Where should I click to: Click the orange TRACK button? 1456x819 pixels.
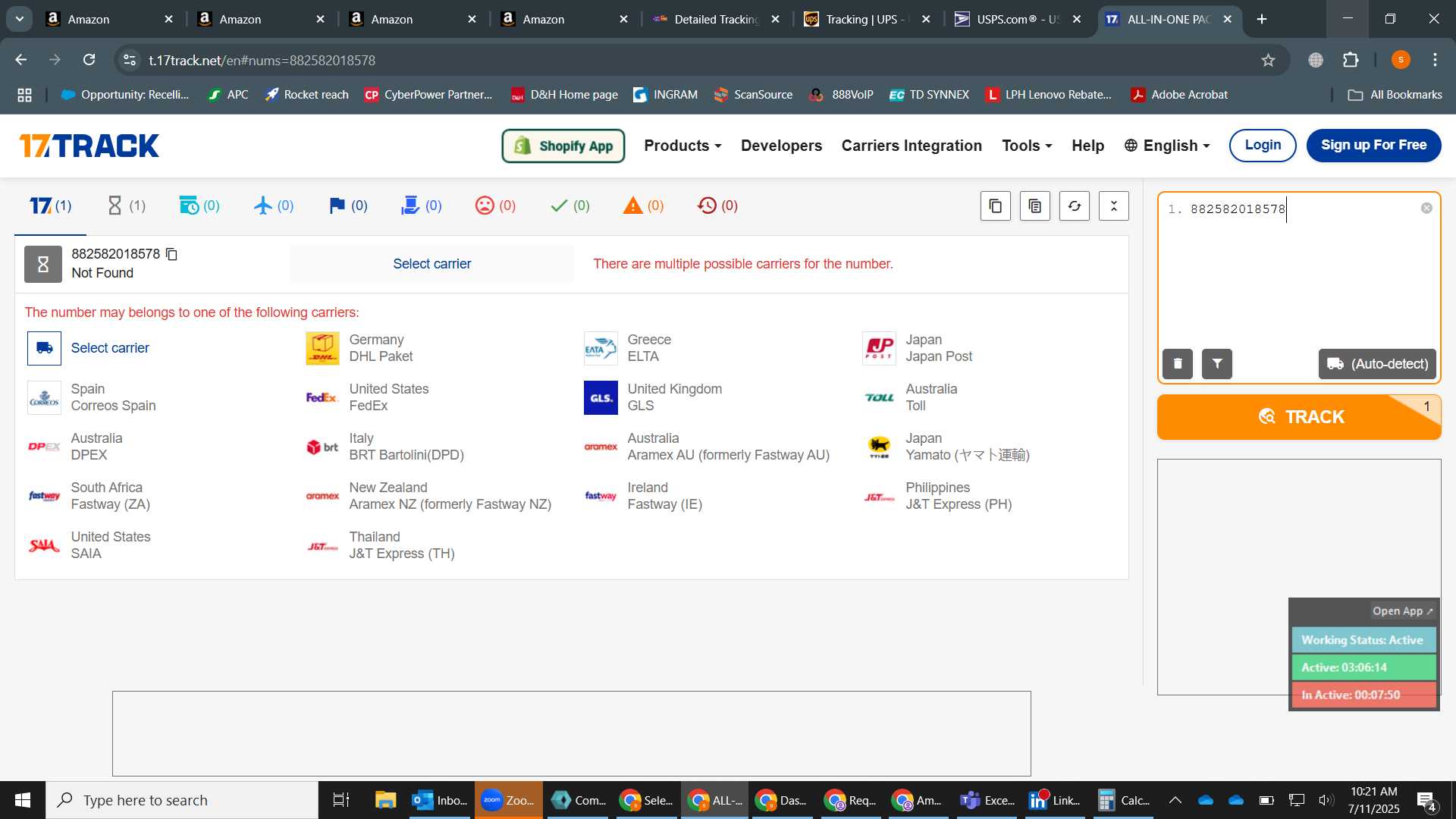click(1299, 417)
